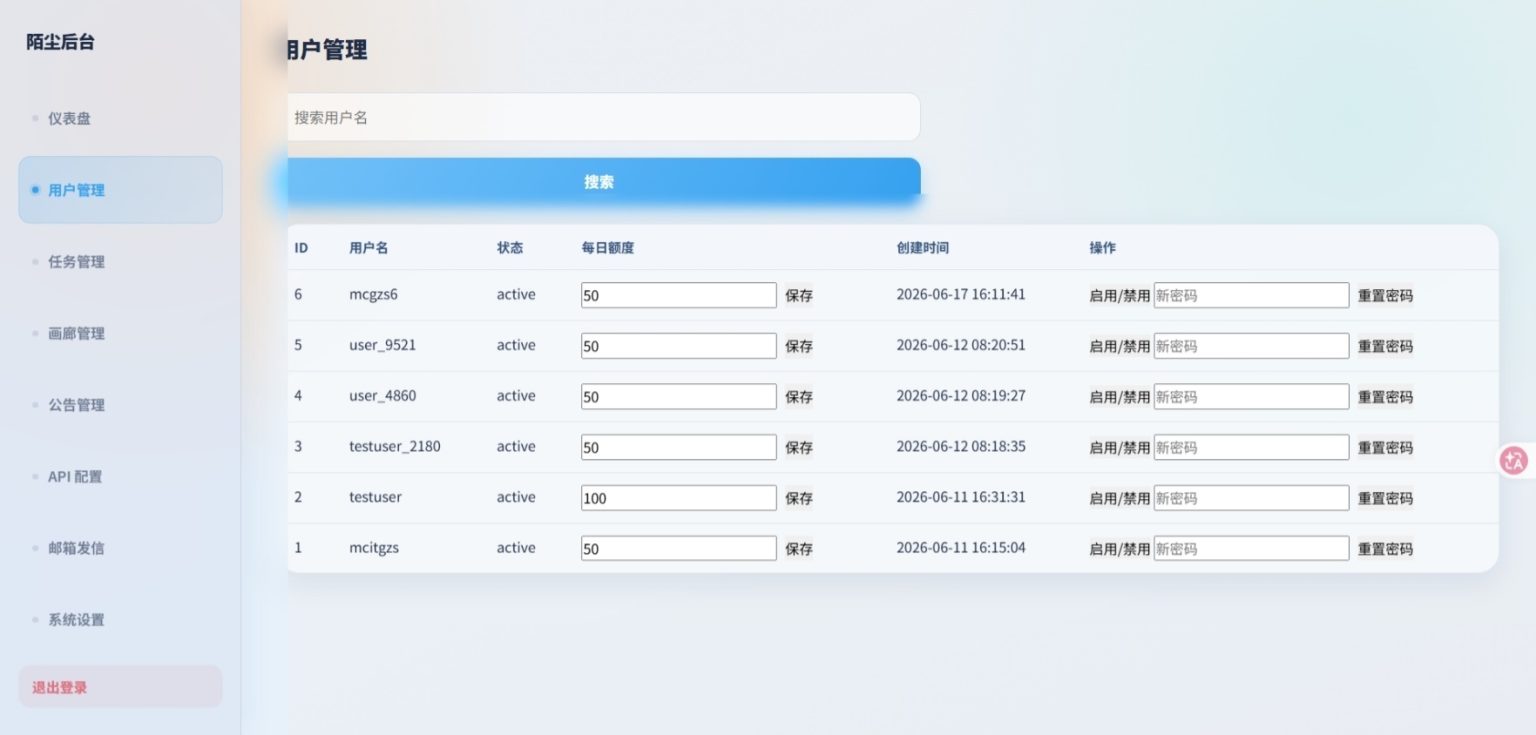The image size is (1536, 735).
Task: Reset password for mcgzs6
Action: click(1385, 296)
